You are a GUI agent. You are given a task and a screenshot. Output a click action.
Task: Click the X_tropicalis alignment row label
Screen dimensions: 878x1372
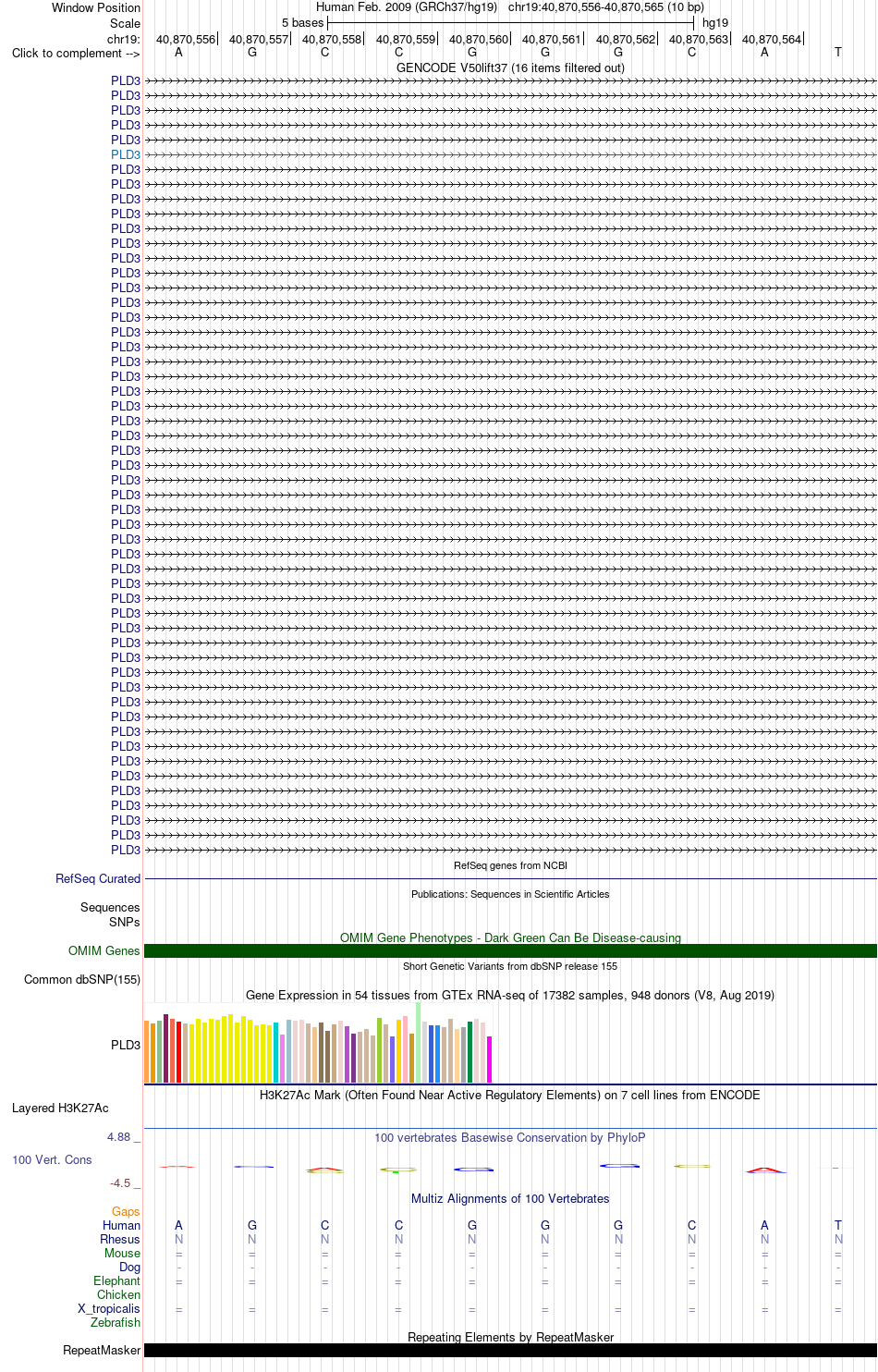click(109, 1308)
